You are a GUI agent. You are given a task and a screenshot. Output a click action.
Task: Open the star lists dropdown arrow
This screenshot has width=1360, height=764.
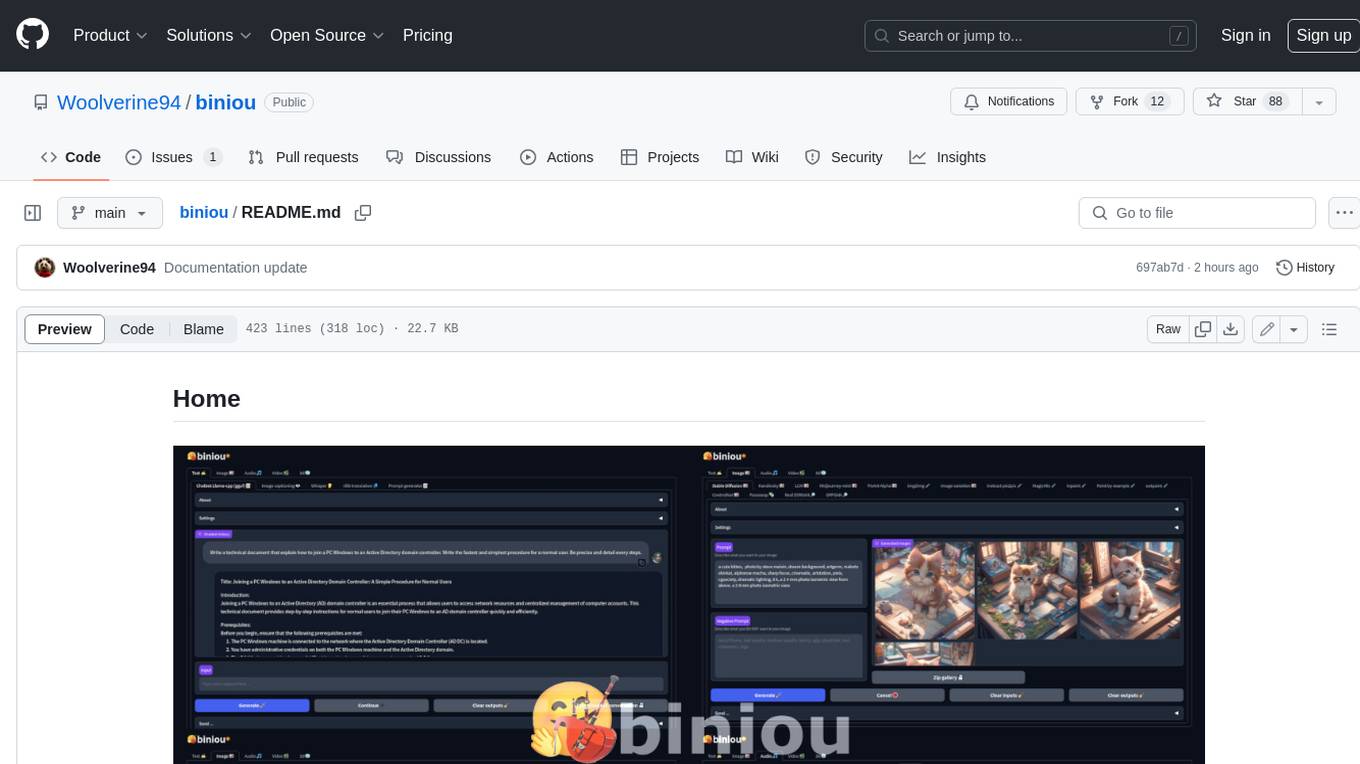click(x=1319, y=102)
